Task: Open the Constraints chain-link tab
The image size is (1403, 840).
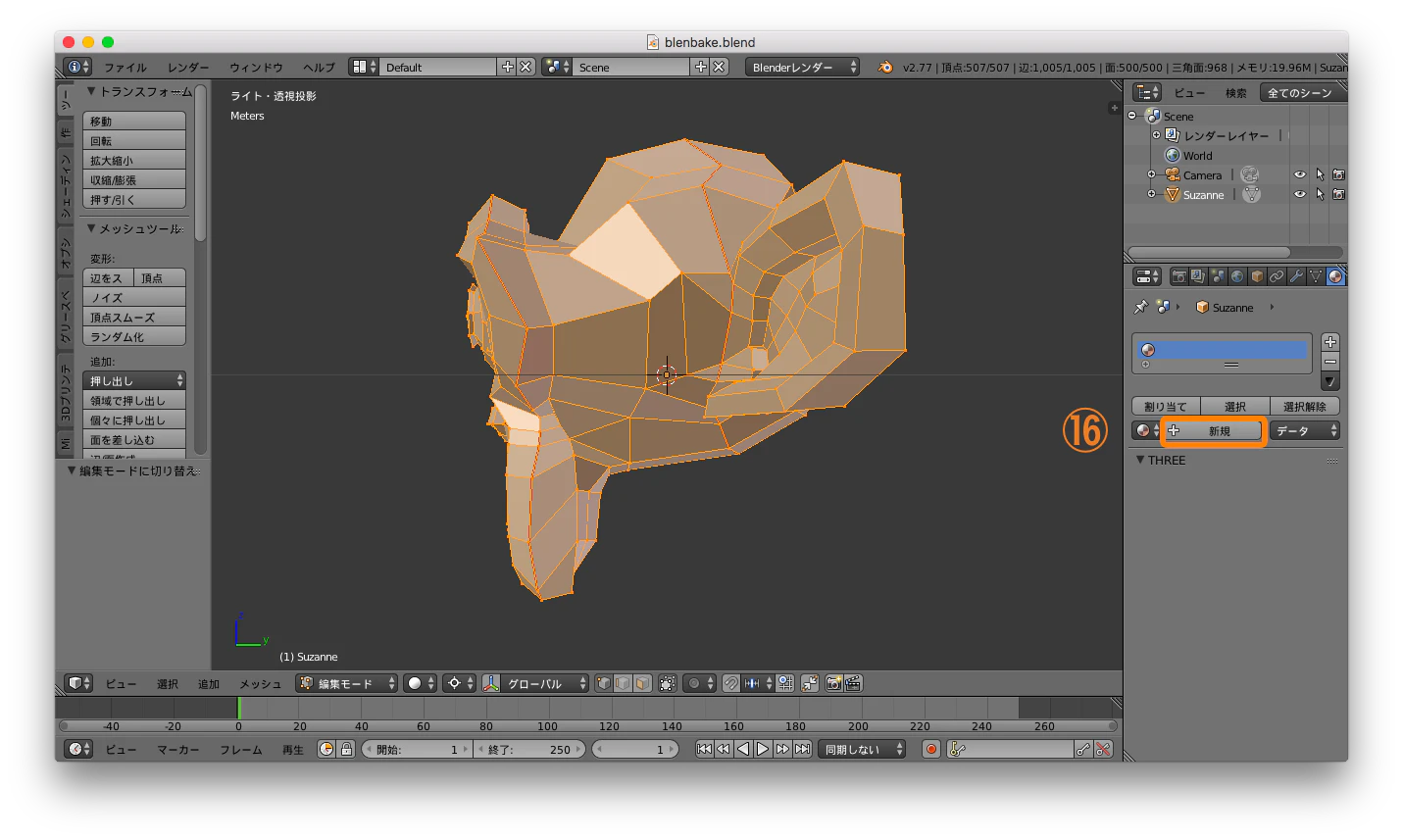Action: click(x=1277, y=277)
